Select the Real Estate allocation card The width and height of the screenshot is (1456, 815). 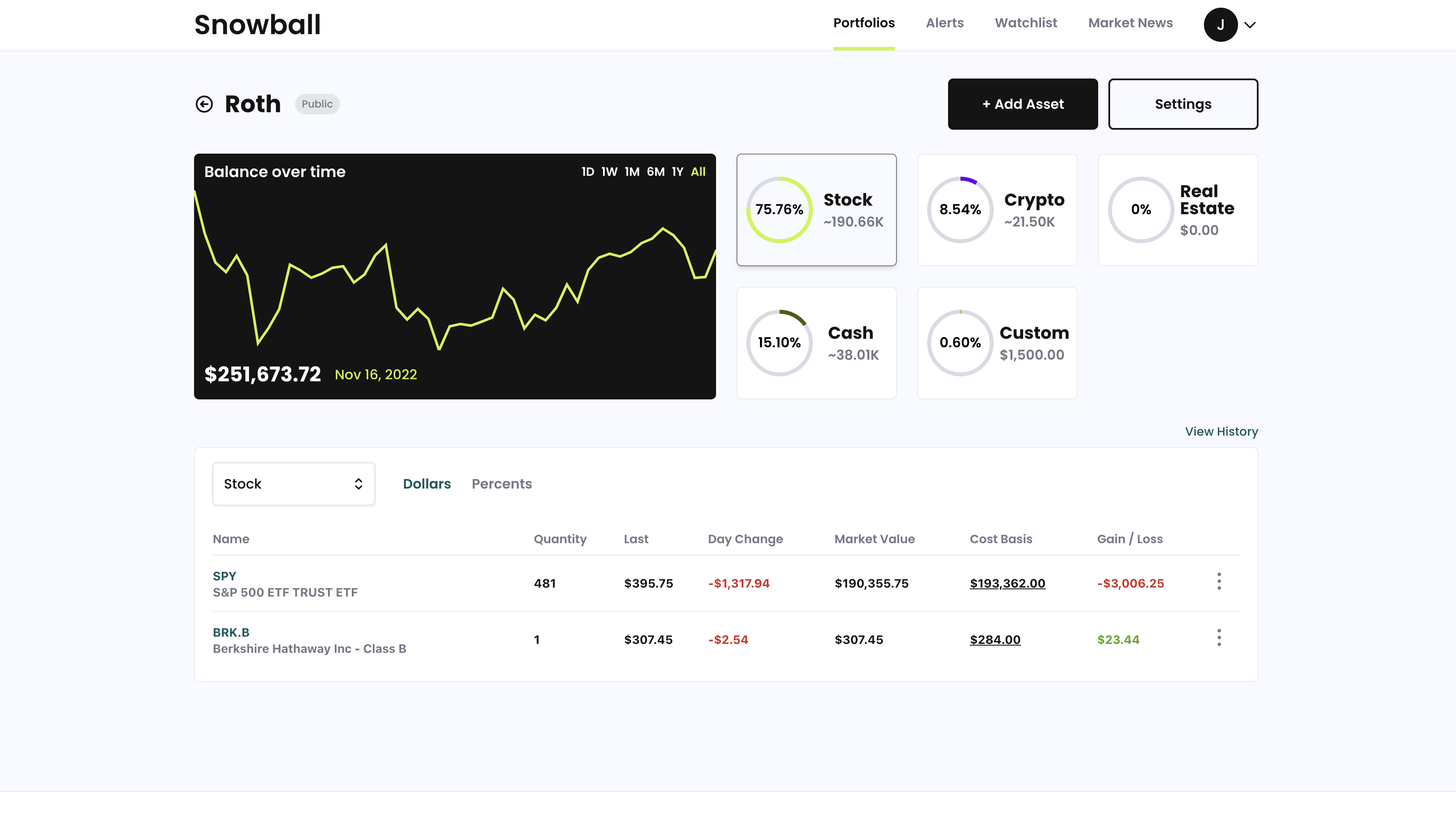[1178, 209]
